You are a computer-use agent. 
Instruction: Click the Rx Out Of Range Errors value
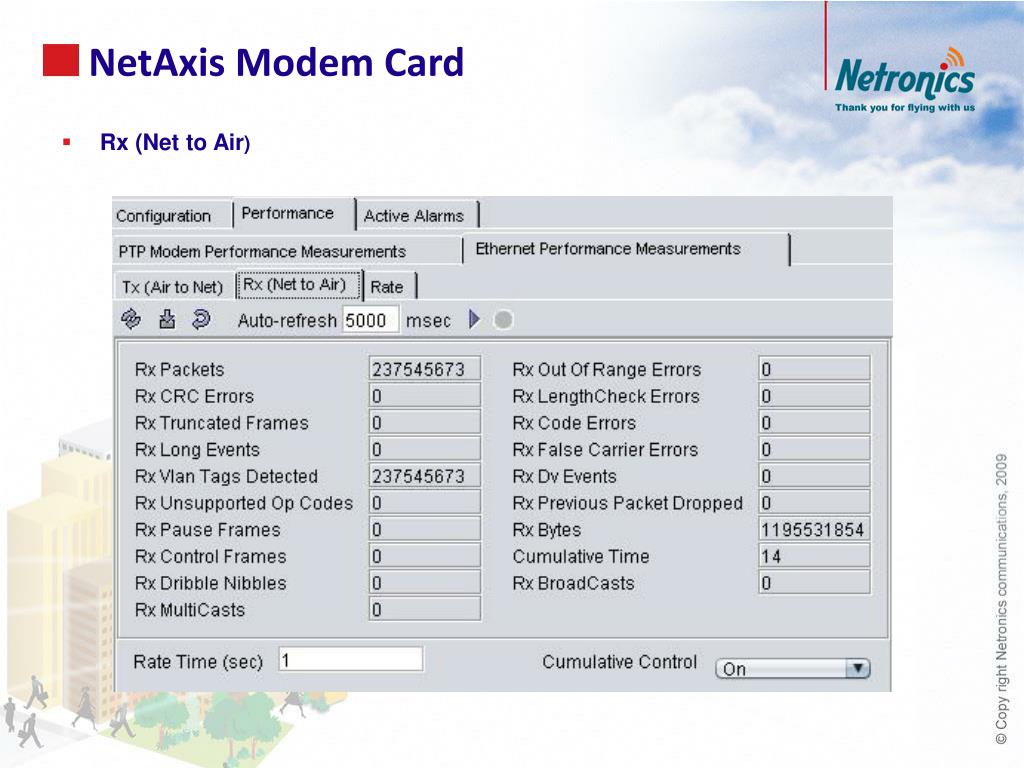(x=814, y=369)
